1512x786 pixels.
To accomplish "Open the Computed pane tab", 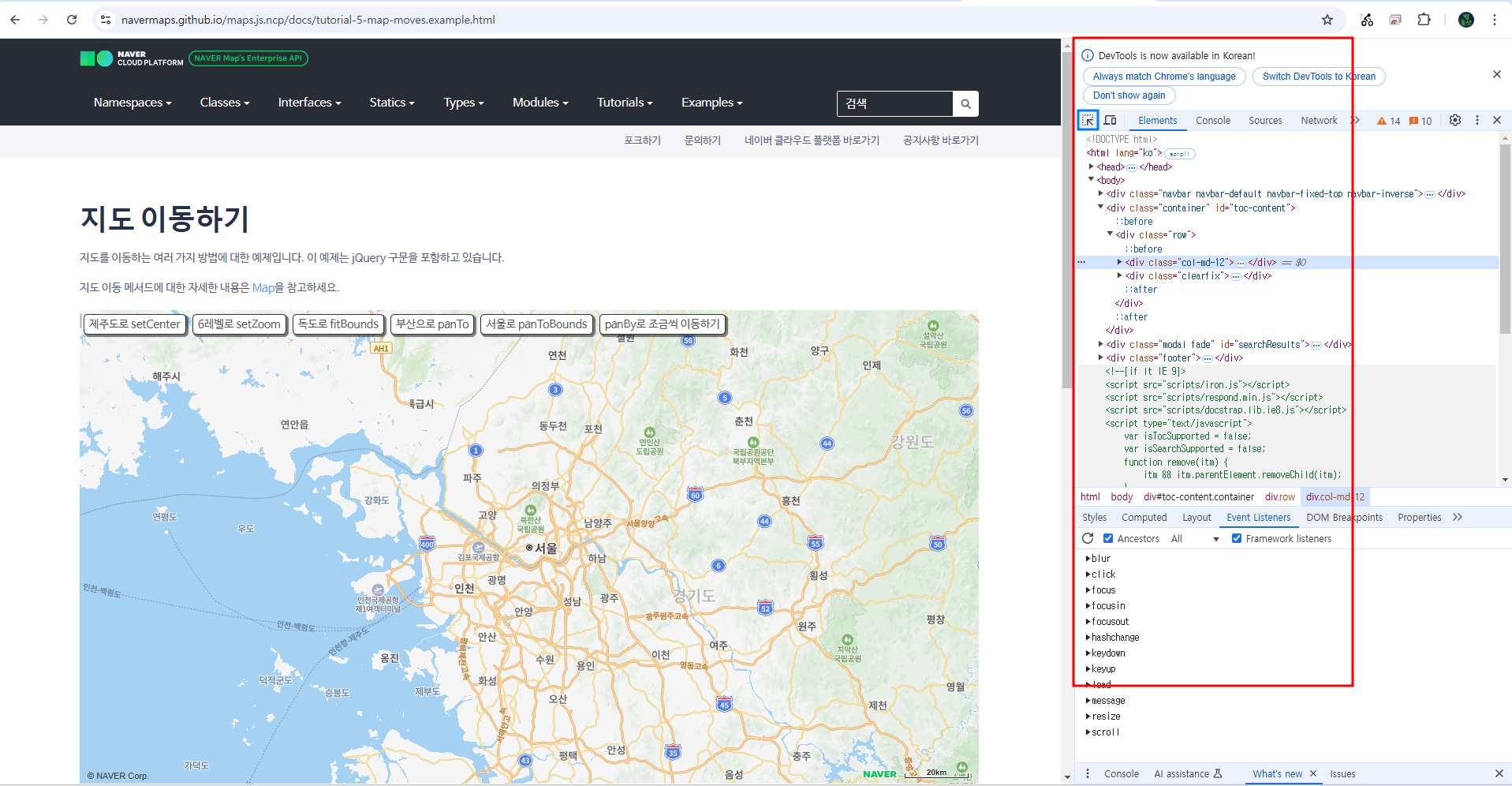I will 1144,518.
